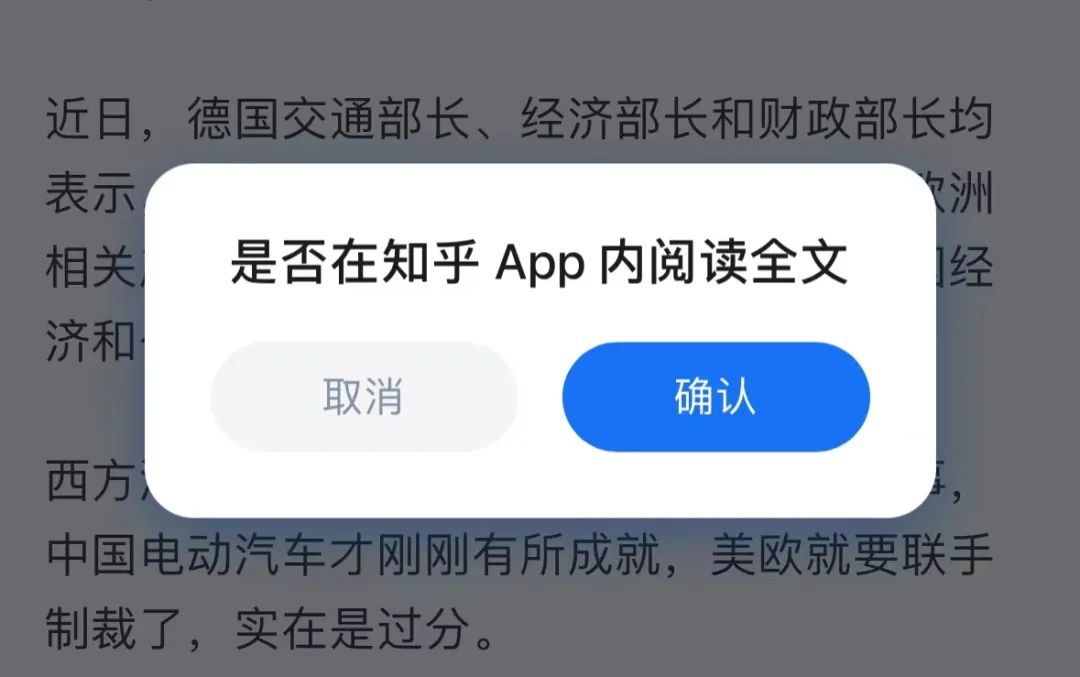Click 洲 character right of the dialog
The image size is (1080, 677).
tap(971, 193)
